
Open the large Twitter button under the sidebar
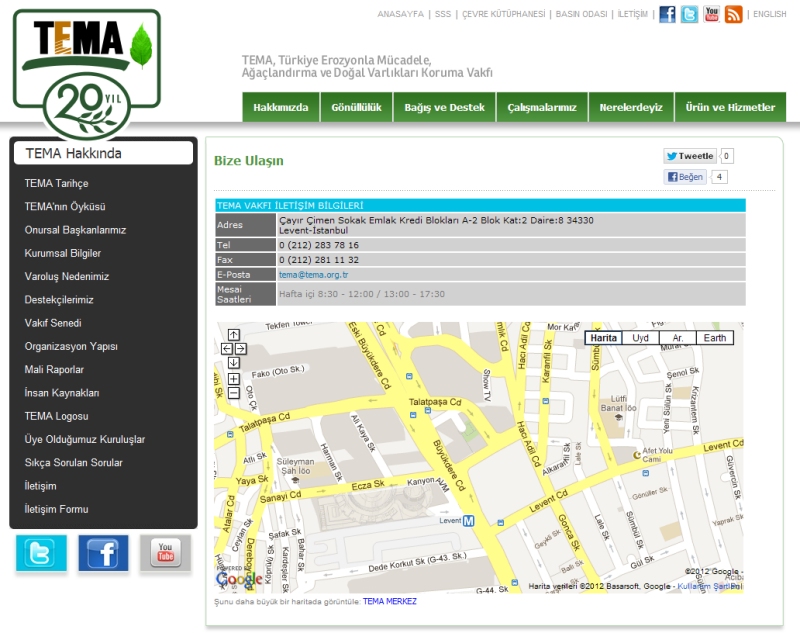tap(41, 553)
